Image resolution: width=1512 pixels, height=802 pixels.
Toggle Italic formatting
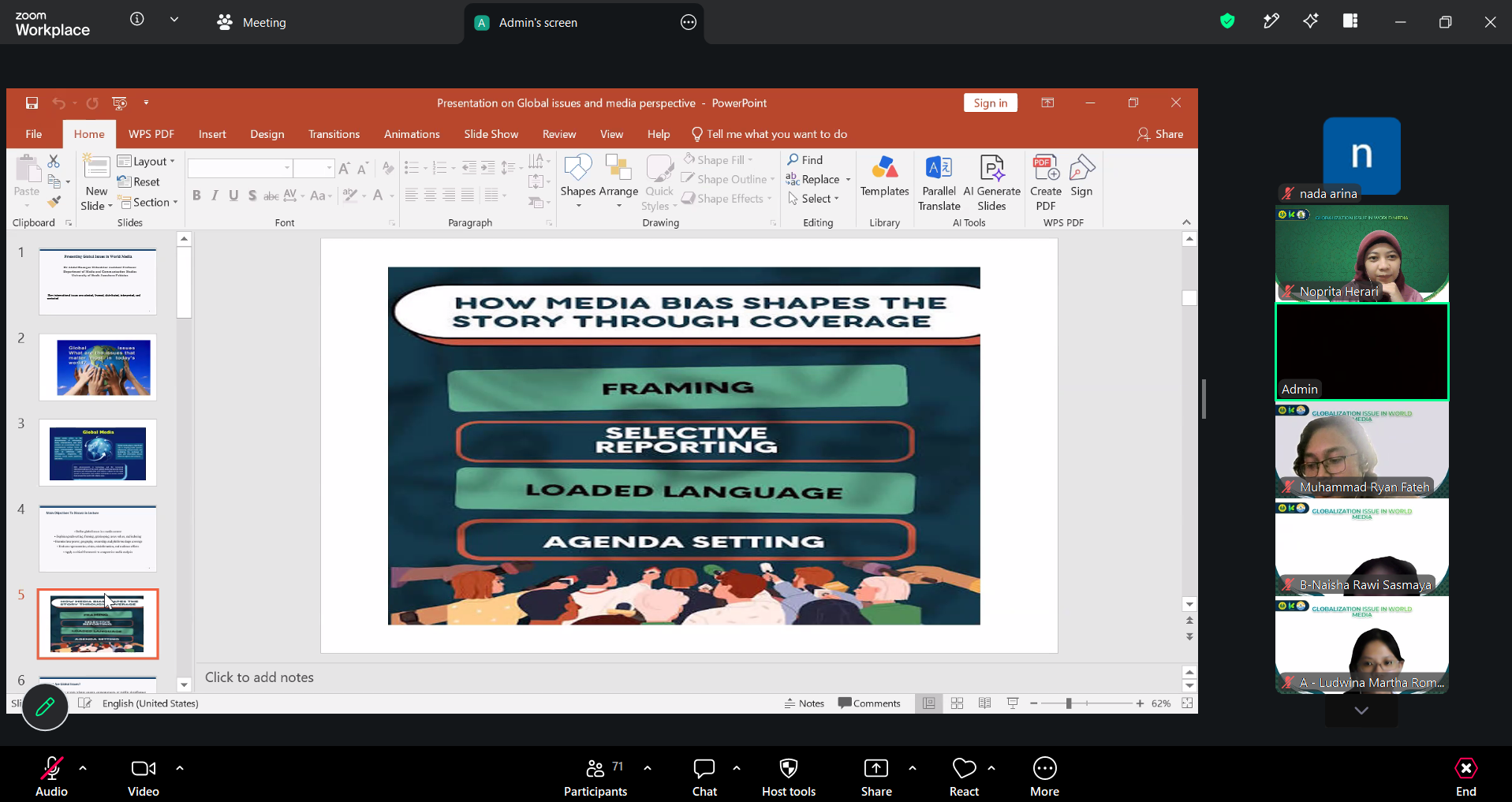pos(215,196)
